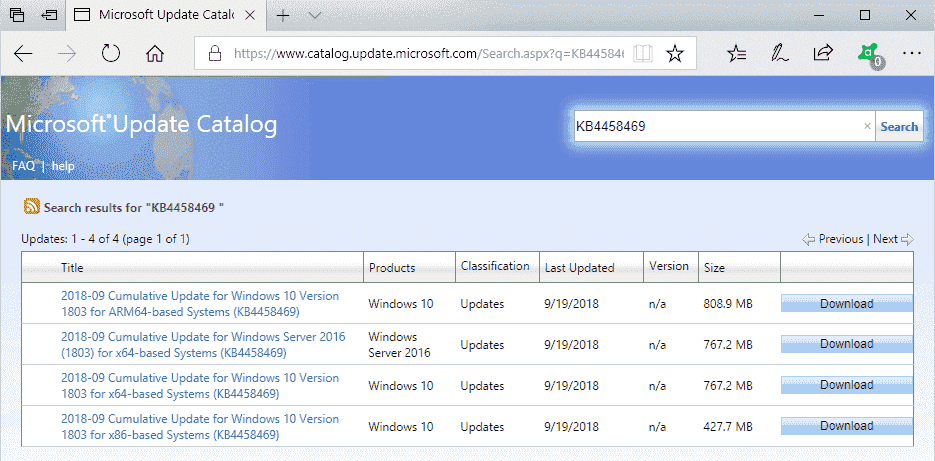
Task: Open Windows 10 x64-based update link
Action: (x=200, y=386)
